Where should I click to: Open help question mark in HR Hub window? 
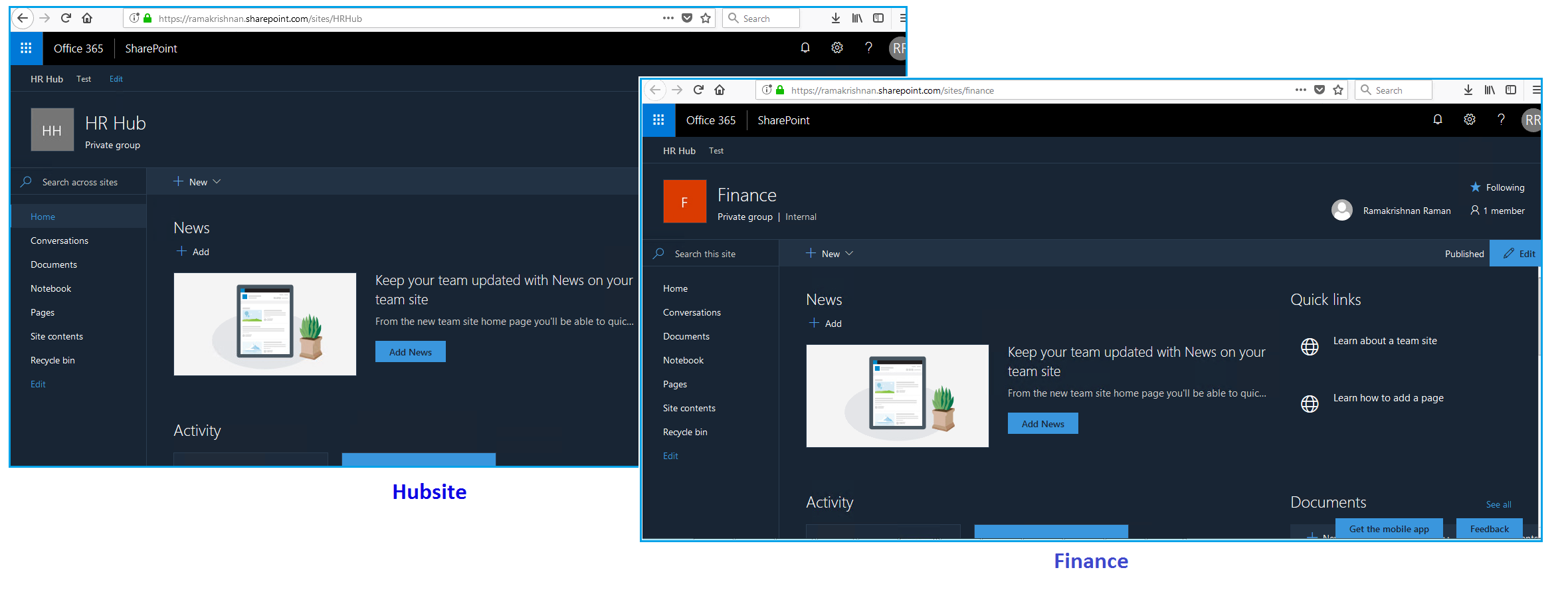coord(868,48)
